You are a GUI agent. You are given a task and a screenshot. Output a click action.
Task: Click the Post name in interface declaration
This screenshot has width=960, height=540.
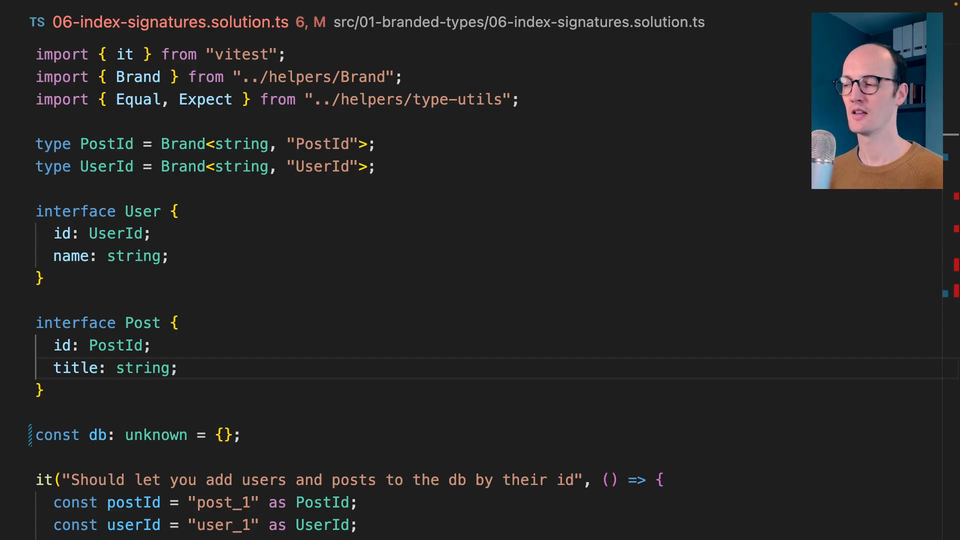142,323
